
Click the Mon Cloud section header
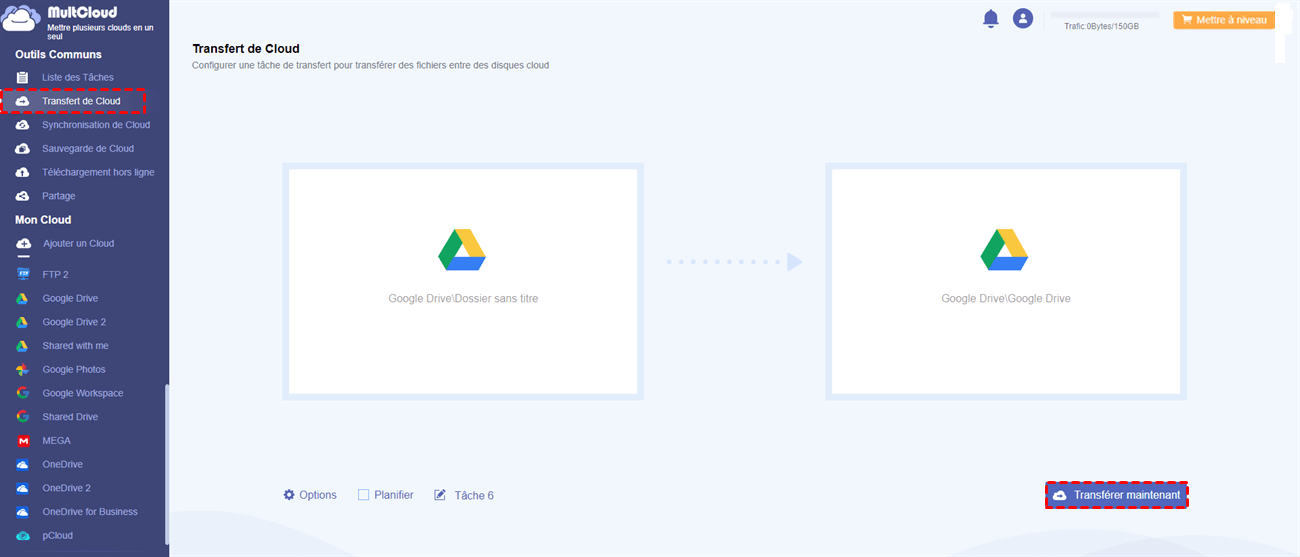[43, 220]
